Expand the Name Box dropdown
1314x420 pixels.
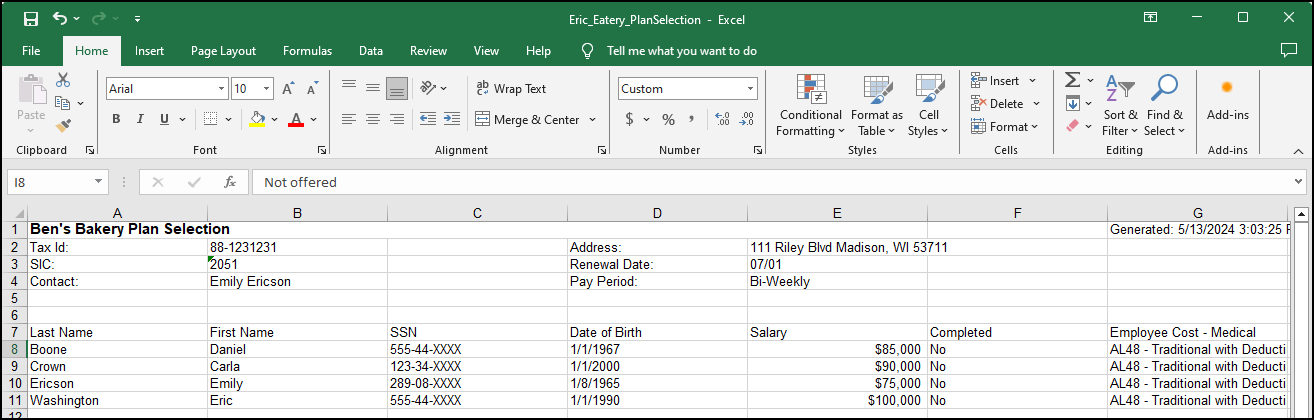pos(98,182)
